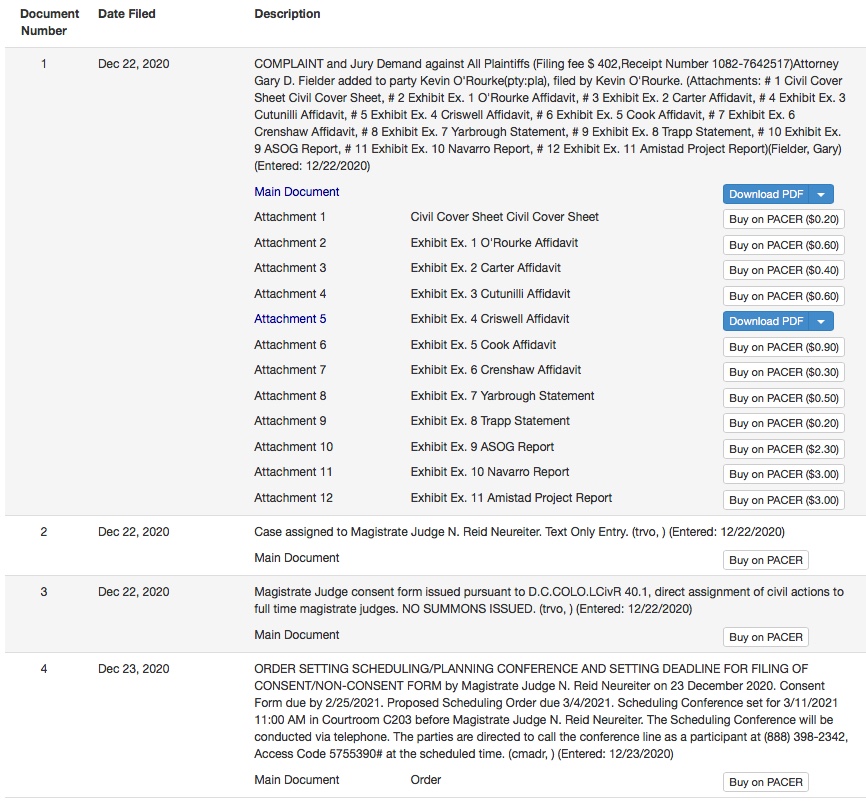The image size is (866, 811).
Task: Download PDF of the complaint Main Document
Action: [766, 194]
